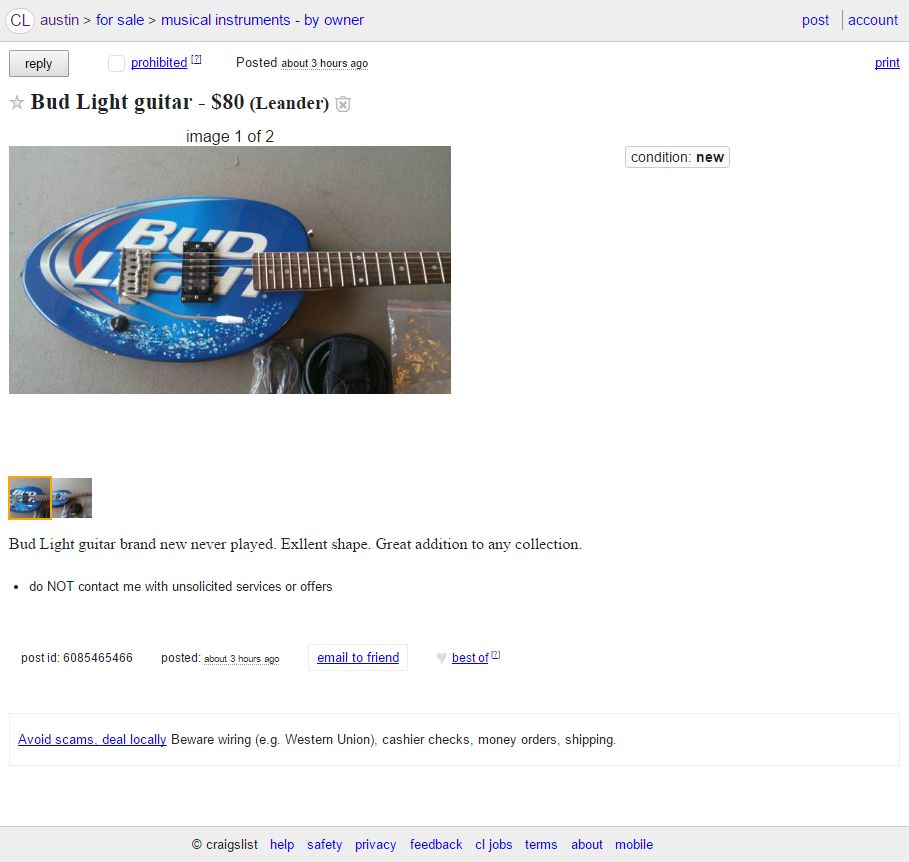Open the safety link in the footer
This screenshot has height=862, width=909.
[x=325, y=844]
